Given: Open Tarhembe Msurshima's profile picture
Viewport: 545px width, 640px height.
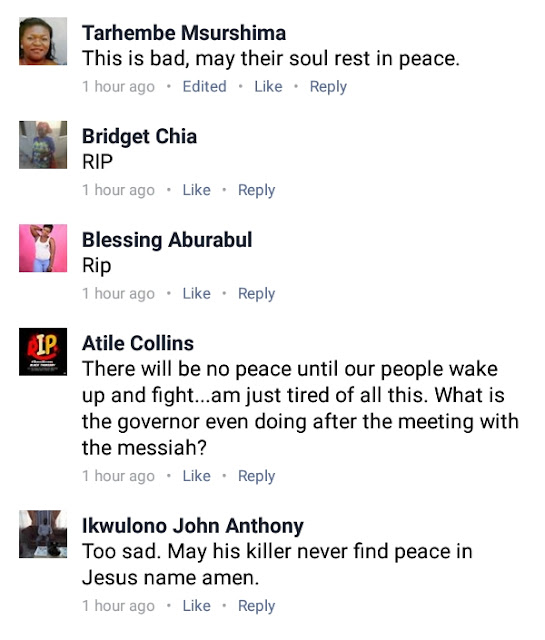Looking at the screenshot, I should tap(43, 41).
